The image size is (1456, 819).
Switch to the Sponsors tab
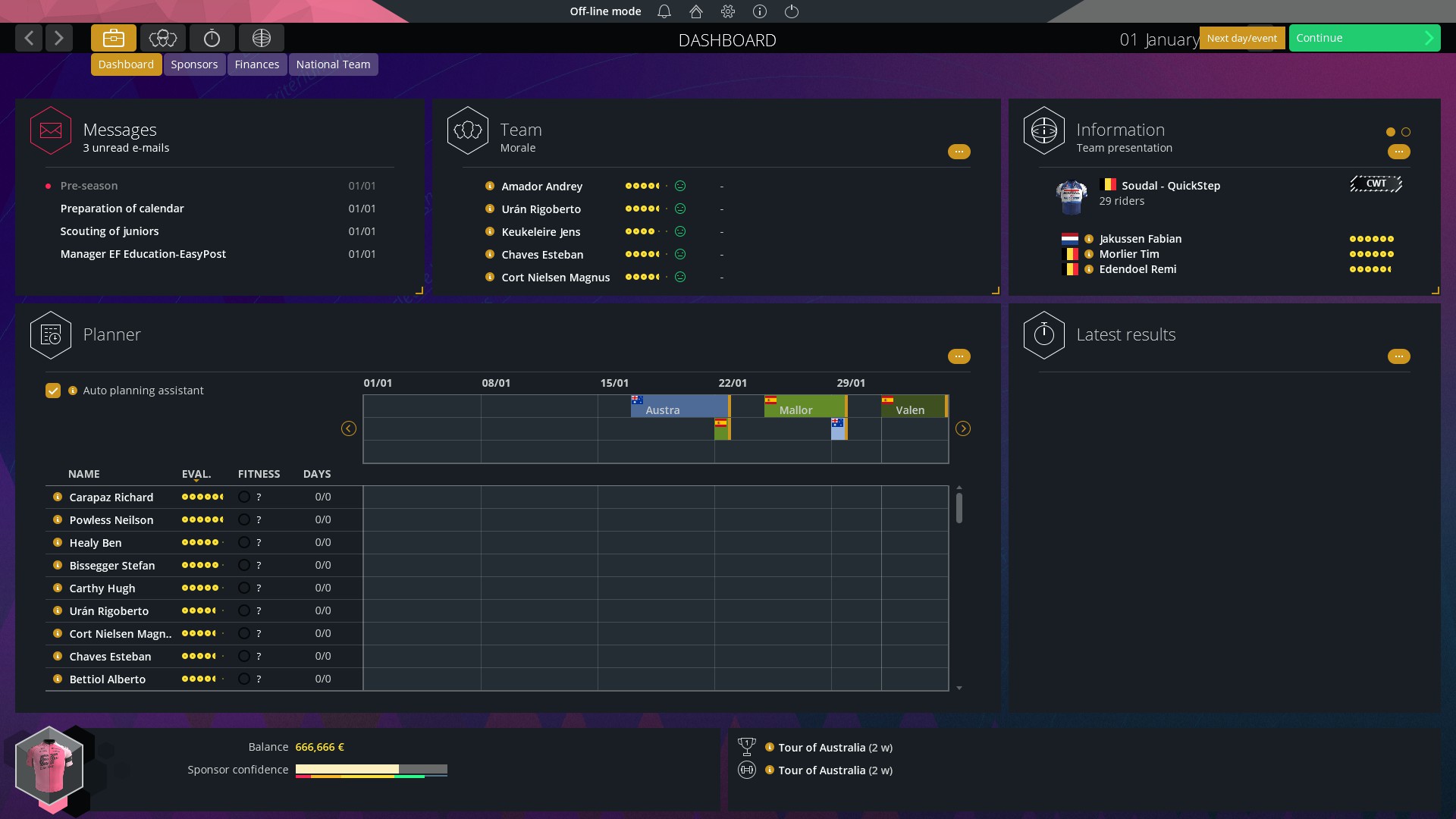[194, 64]
